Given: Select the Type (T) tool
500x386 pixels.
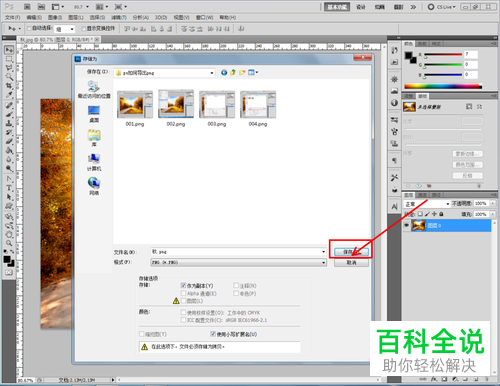Looking at the screenshot, I should [9, 188].
